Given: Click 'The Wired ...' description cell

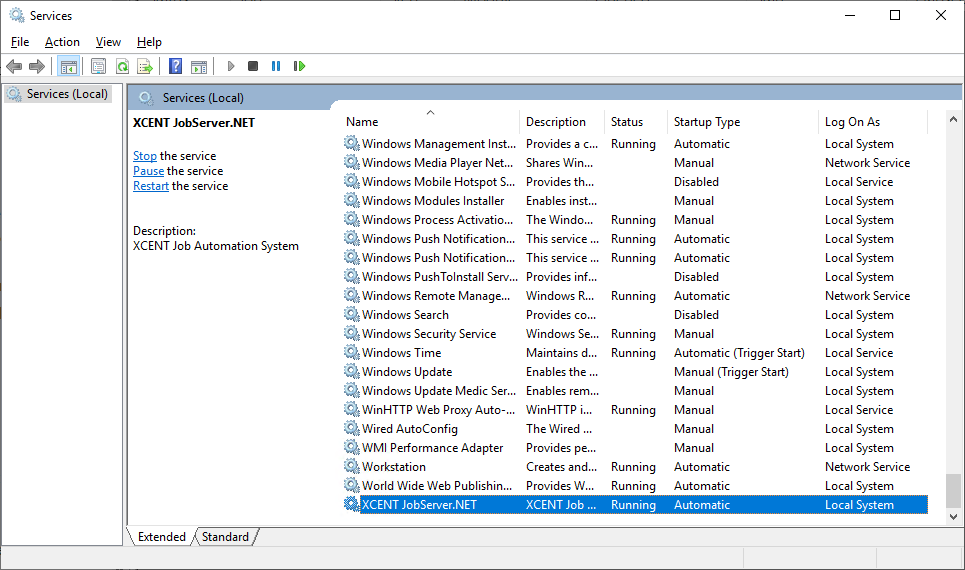Looking at the screenshot, I should [559, 428].
